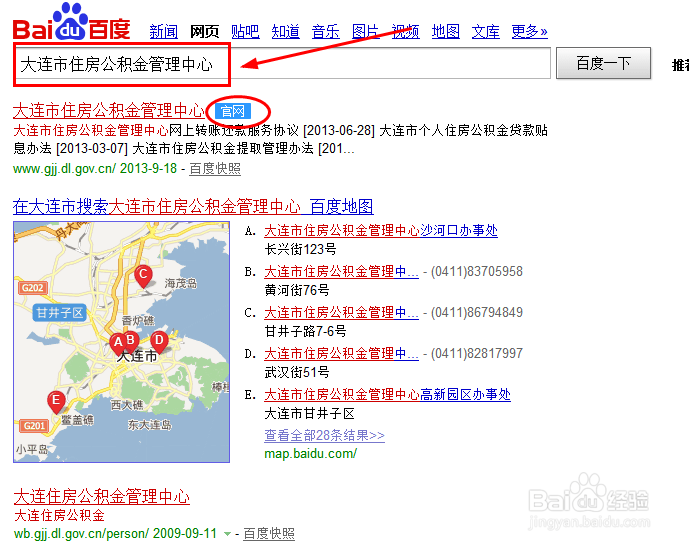
Task: Open 查看全部28条结果>> link
Action: tap(324, 435)
